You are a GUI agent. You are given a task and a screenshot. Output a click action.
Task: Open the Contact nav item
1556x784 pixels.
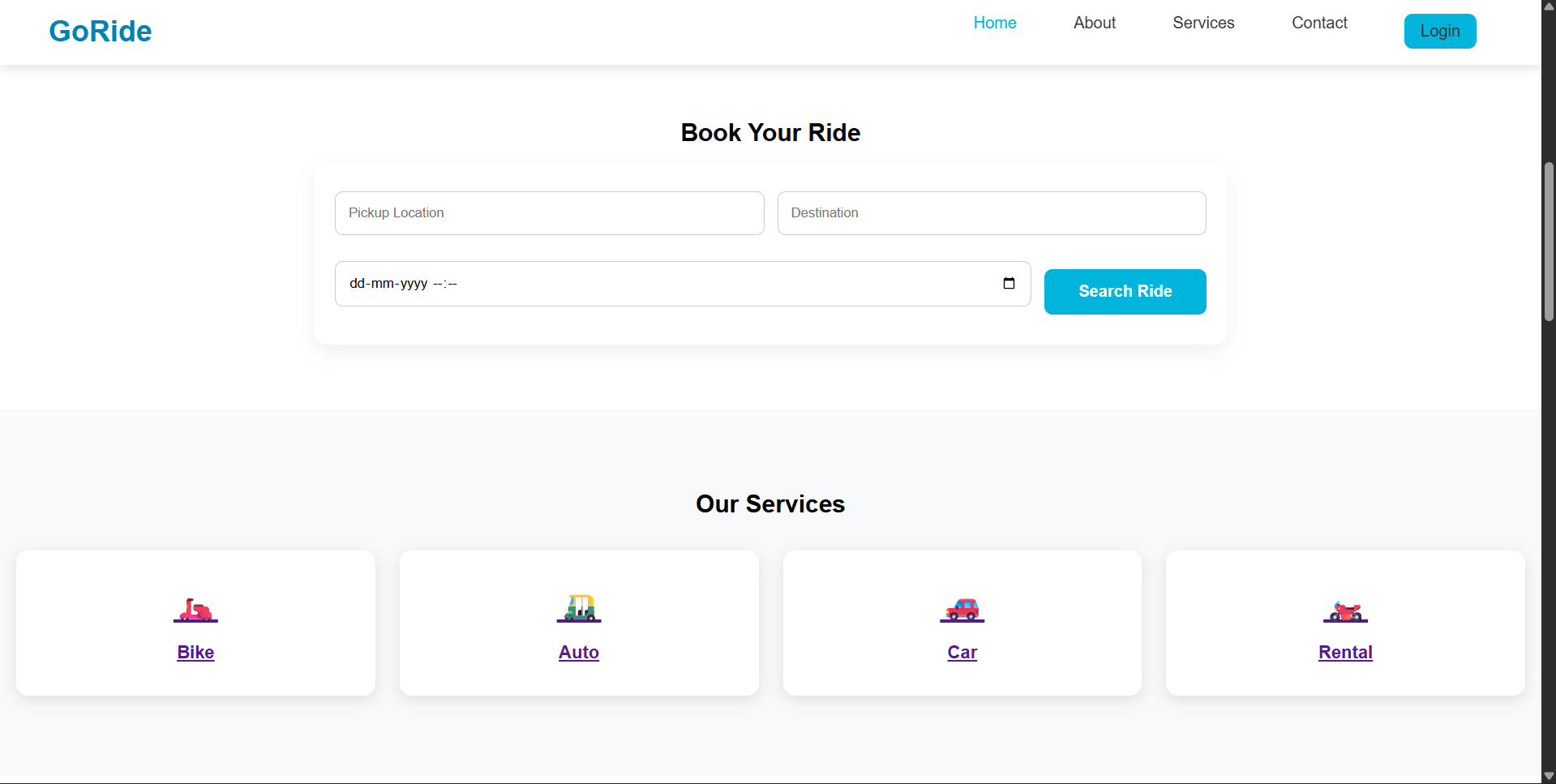pos(1319,23)
